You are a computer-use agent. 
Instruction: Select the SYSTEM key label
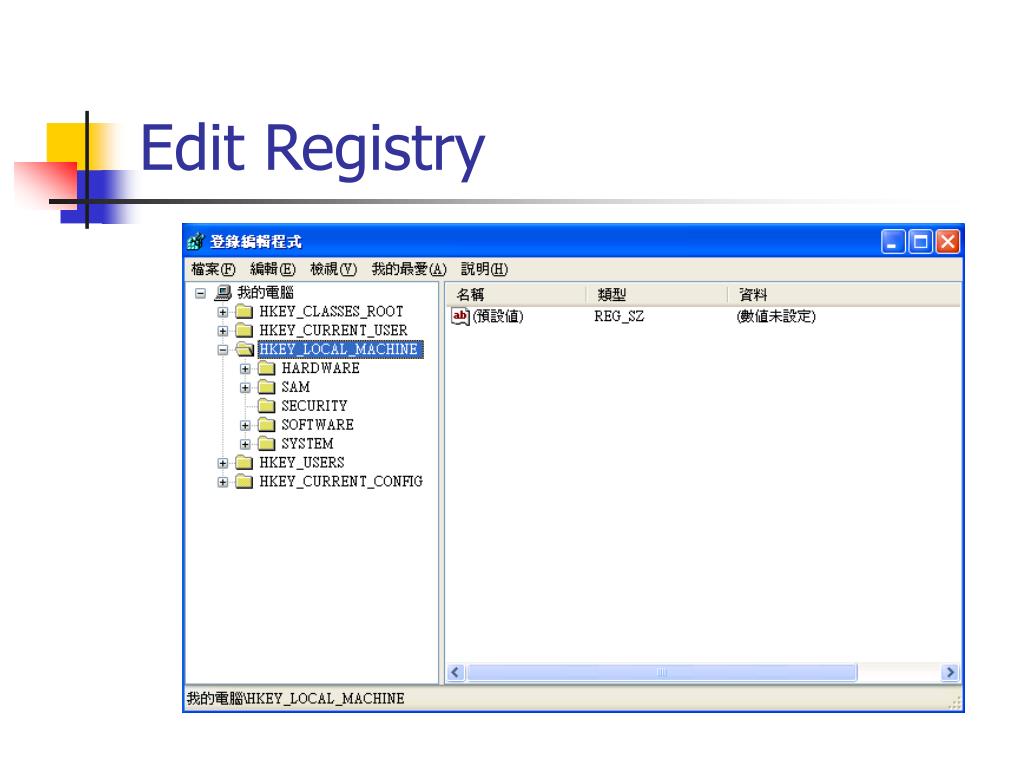click(307, 444)
